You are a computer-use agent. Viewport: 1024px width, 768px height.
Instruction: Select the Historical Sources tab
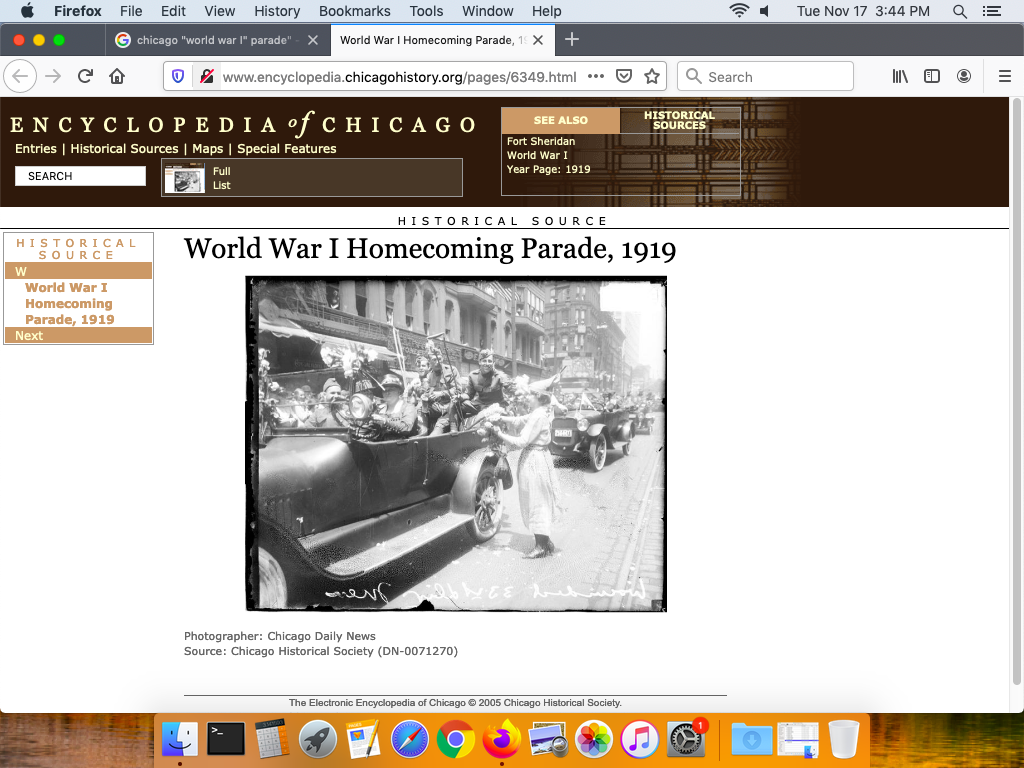[679, 120]
